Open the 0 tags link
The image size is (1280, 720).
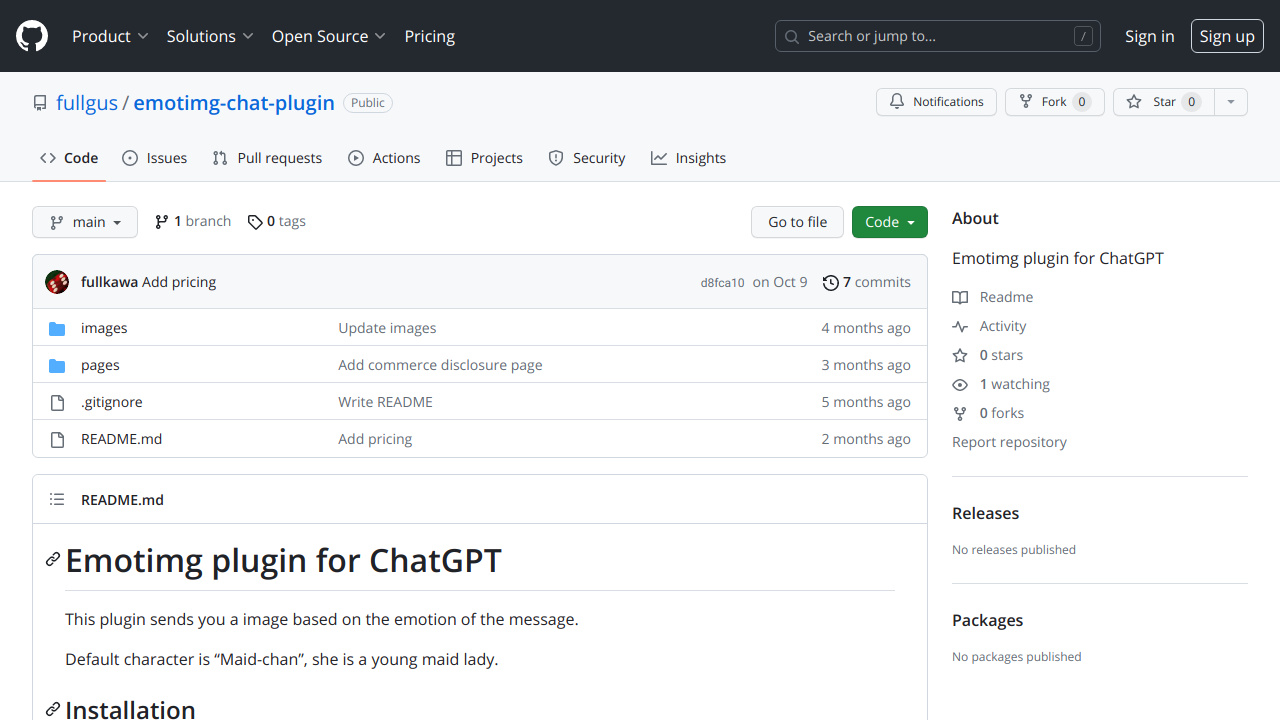click(x=277, y=222)
